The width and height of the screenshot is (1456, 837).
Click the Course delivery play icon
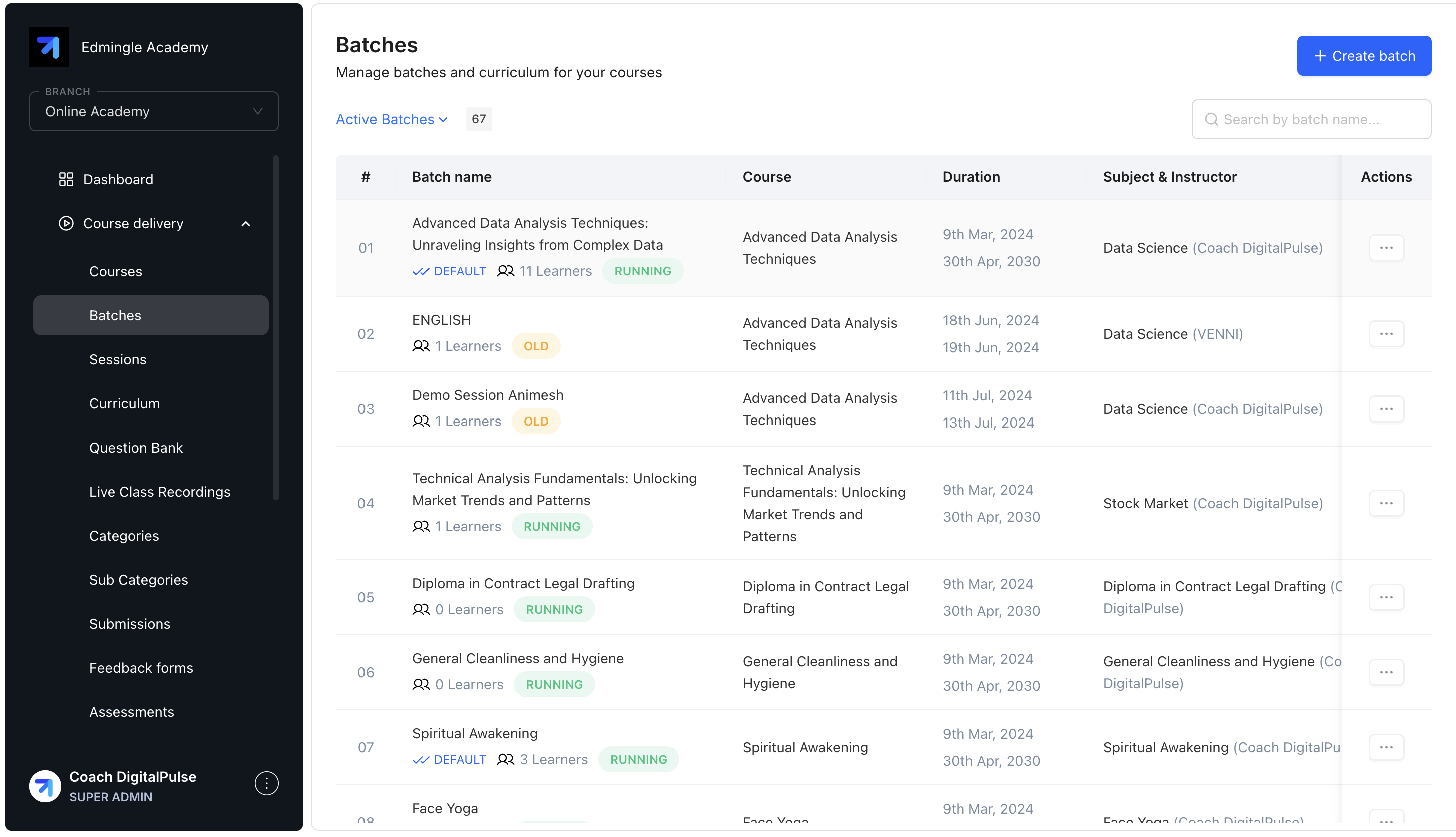coord(66,223)
